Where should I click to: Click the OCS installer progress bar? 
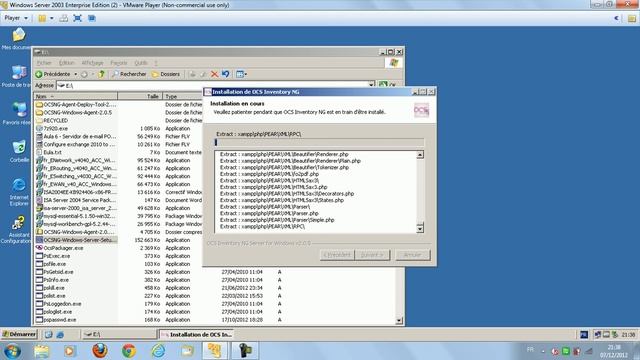(x=319, y=142)
